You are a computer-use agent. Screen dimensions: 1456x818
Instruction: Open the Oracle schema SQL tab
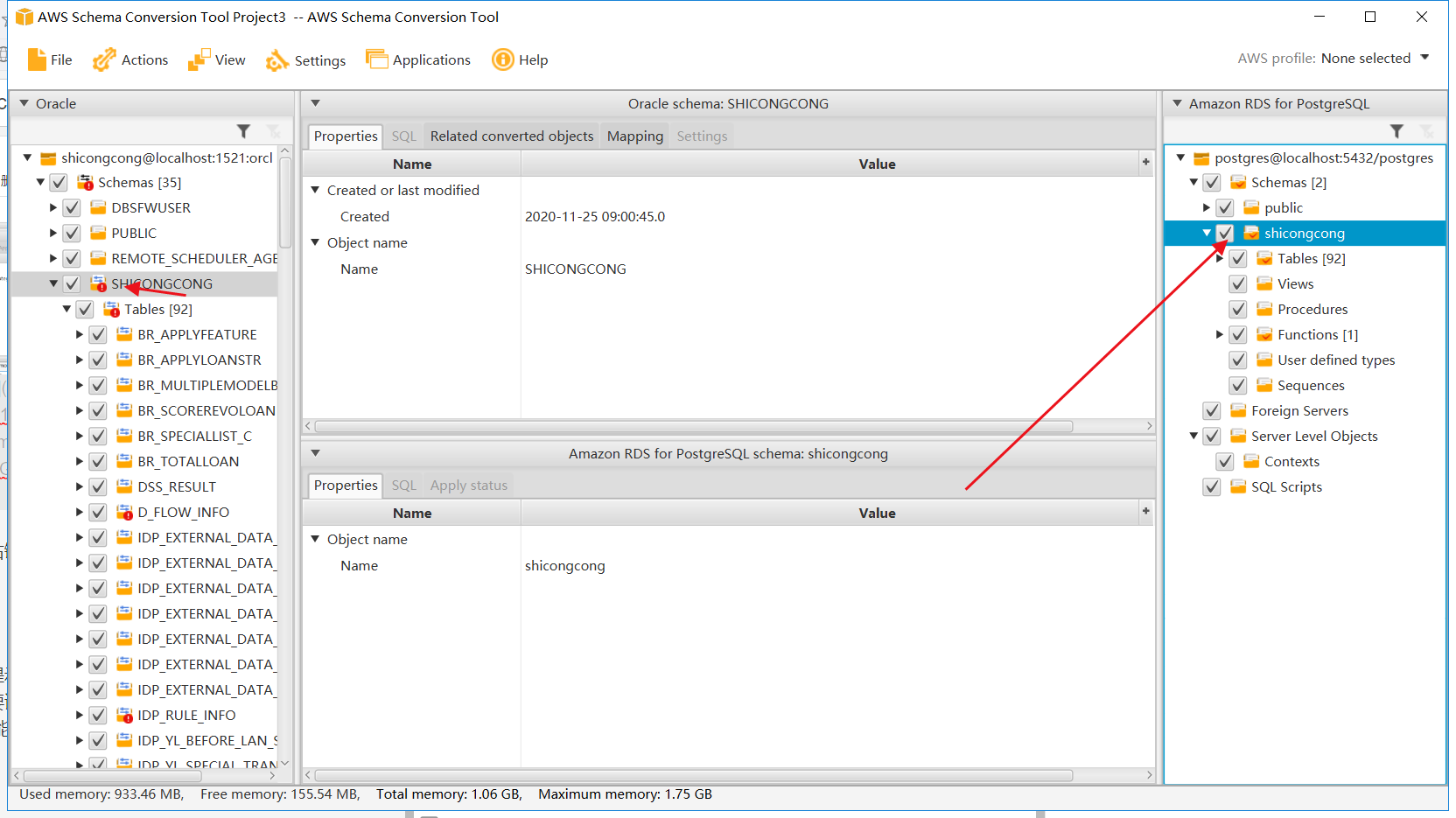[404, 136]
